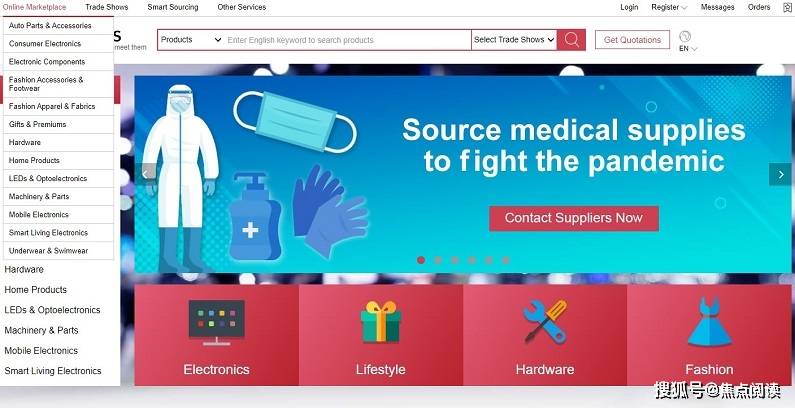795x408 pixels.
Task: Open the globe language icon
Action: click(685, 36)
